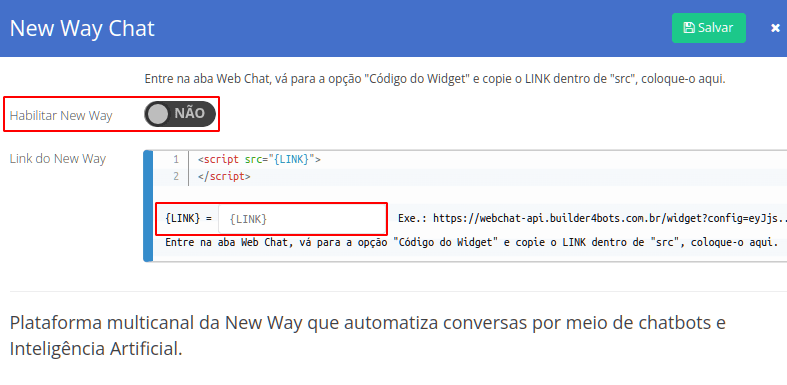Viewport: 787px width, 385px height.
Task: Click the 'New Way Chat' title
Action: point(82,28)
